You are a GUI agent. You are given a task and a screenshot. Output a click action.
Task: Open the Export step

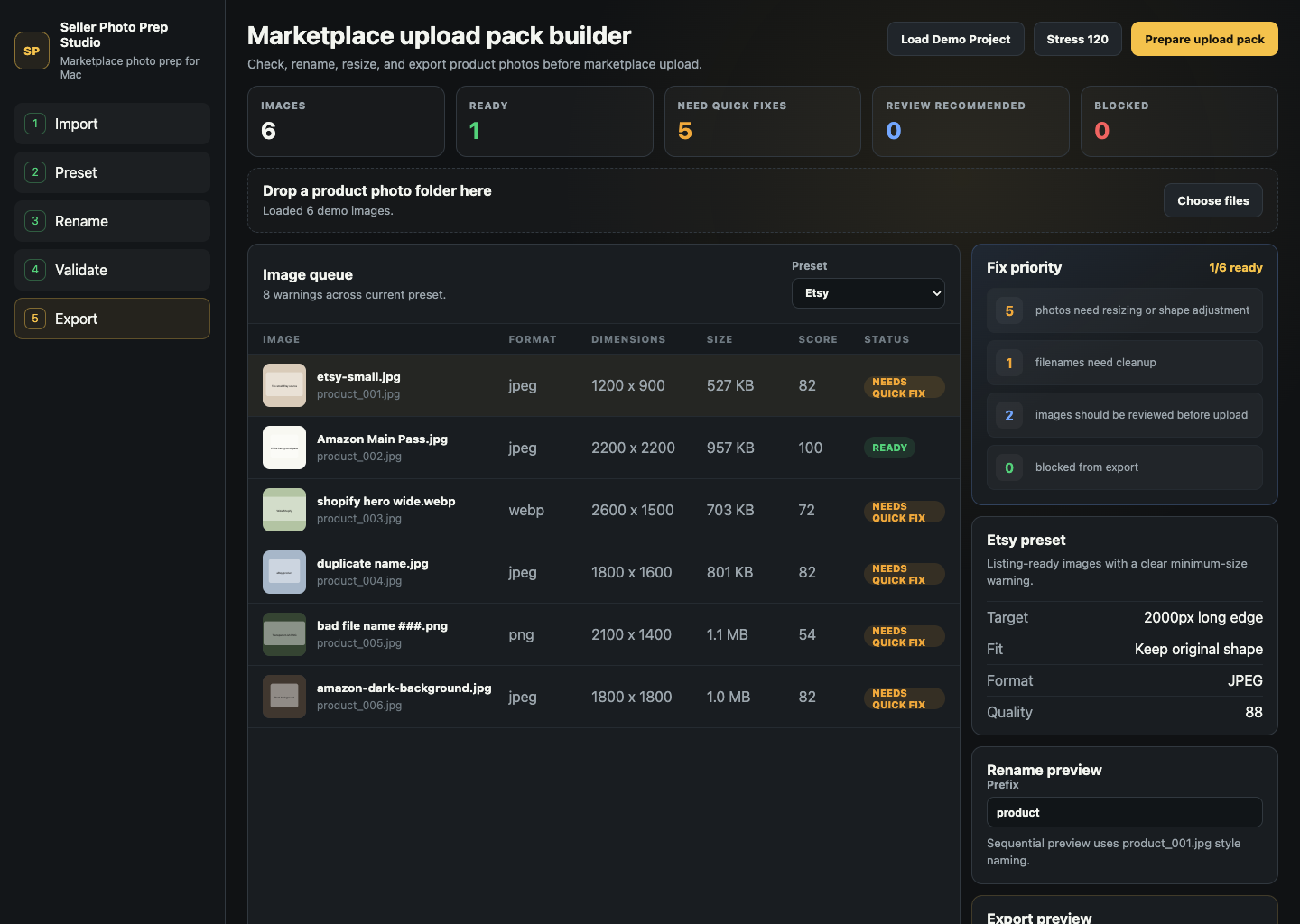[x=112, y=319]
